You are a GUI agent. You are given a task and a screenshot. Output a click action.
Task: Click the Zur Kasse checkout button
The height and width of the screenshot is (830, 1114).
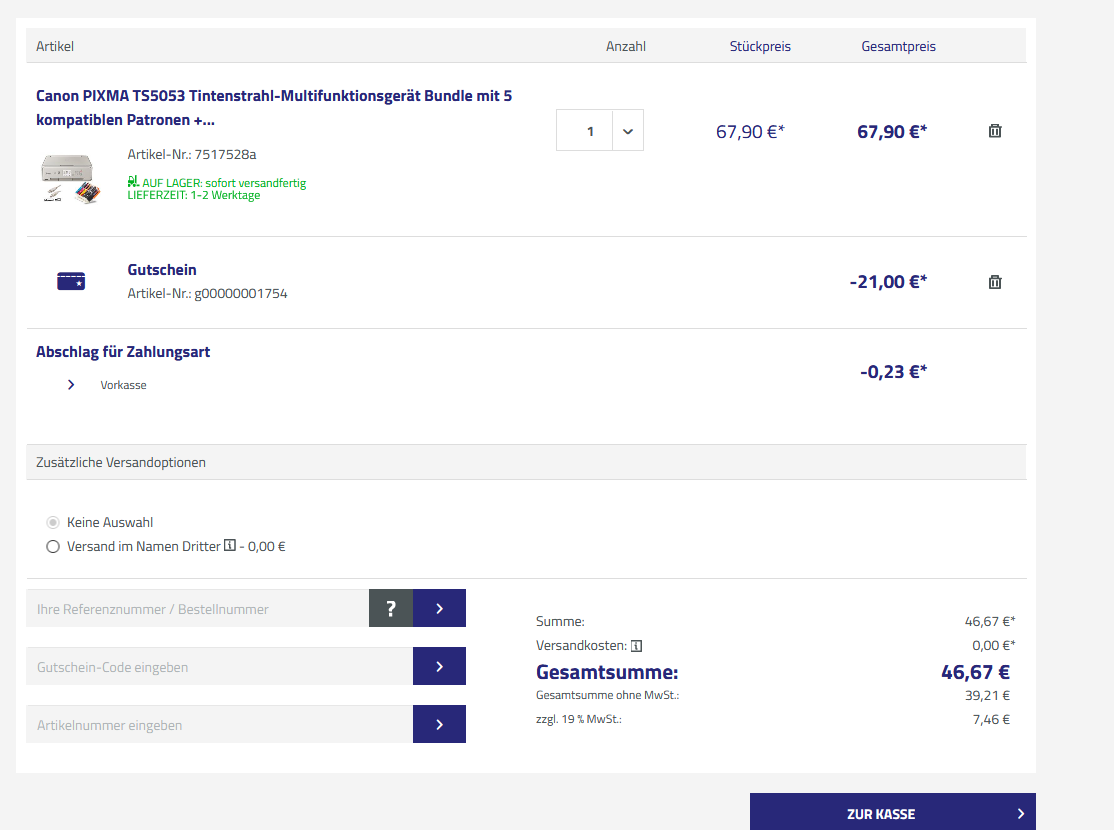(892, 813)
